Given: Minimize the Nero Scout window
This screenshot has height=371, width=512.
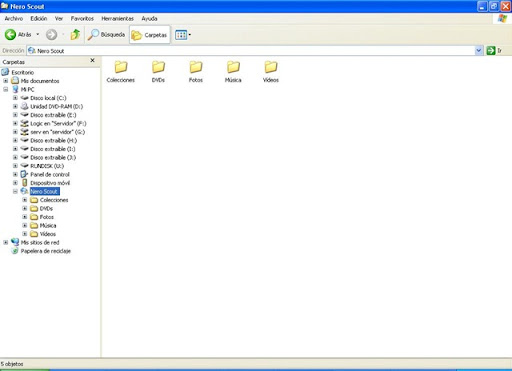Looking at the screenshot, I should tap(483, 6).
